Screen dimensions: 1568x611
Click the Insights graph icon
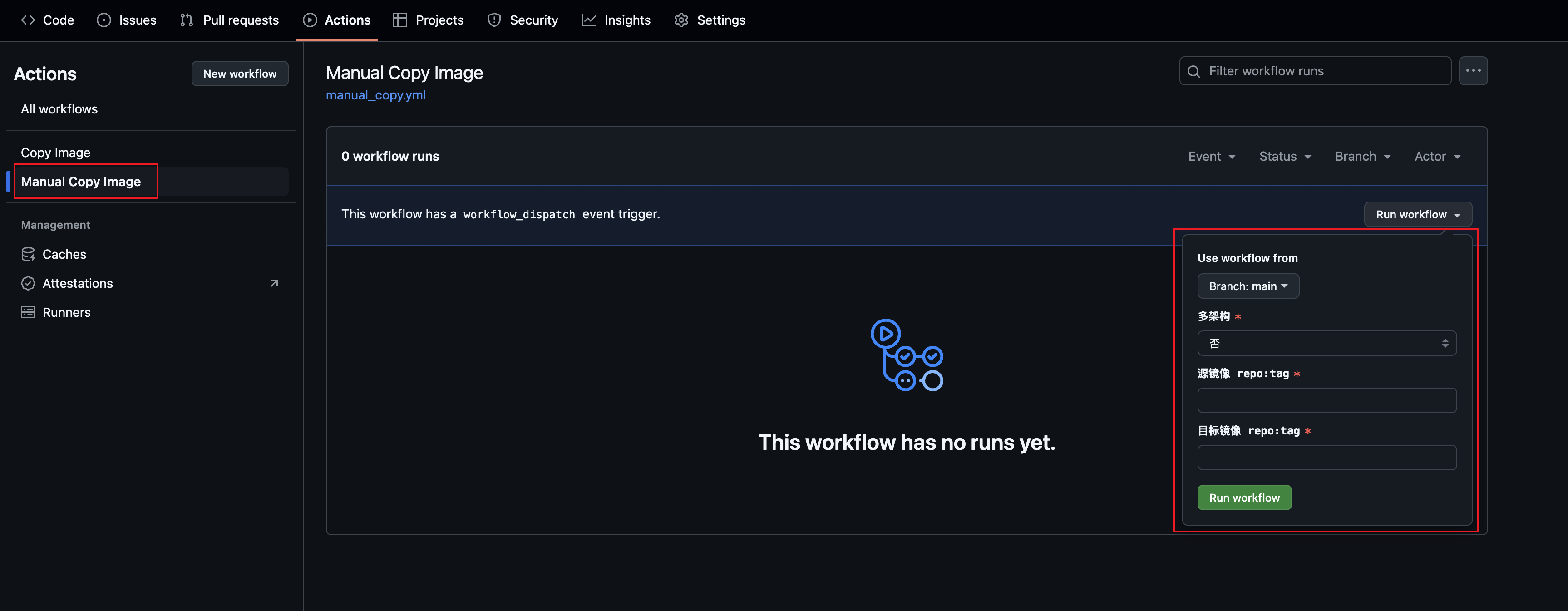point(589,20)
